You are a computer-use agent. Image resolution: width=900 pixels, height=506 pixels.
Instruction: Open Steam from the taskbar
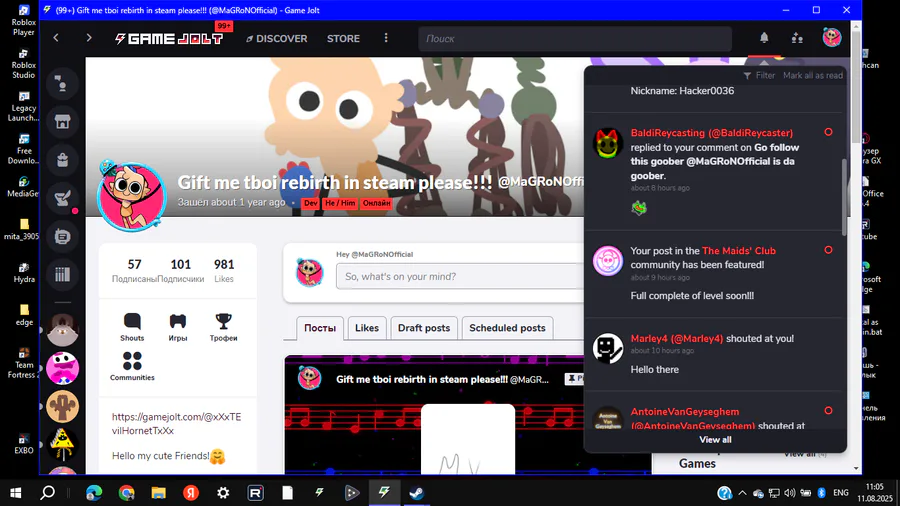point(416,493)
